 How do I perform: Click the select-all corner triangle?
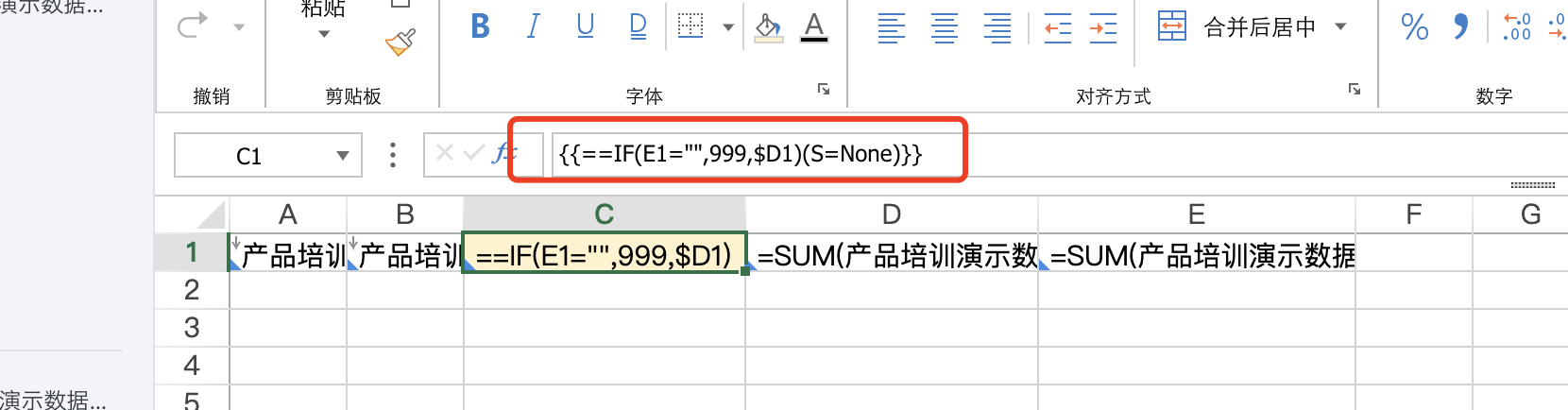point(212,214)
